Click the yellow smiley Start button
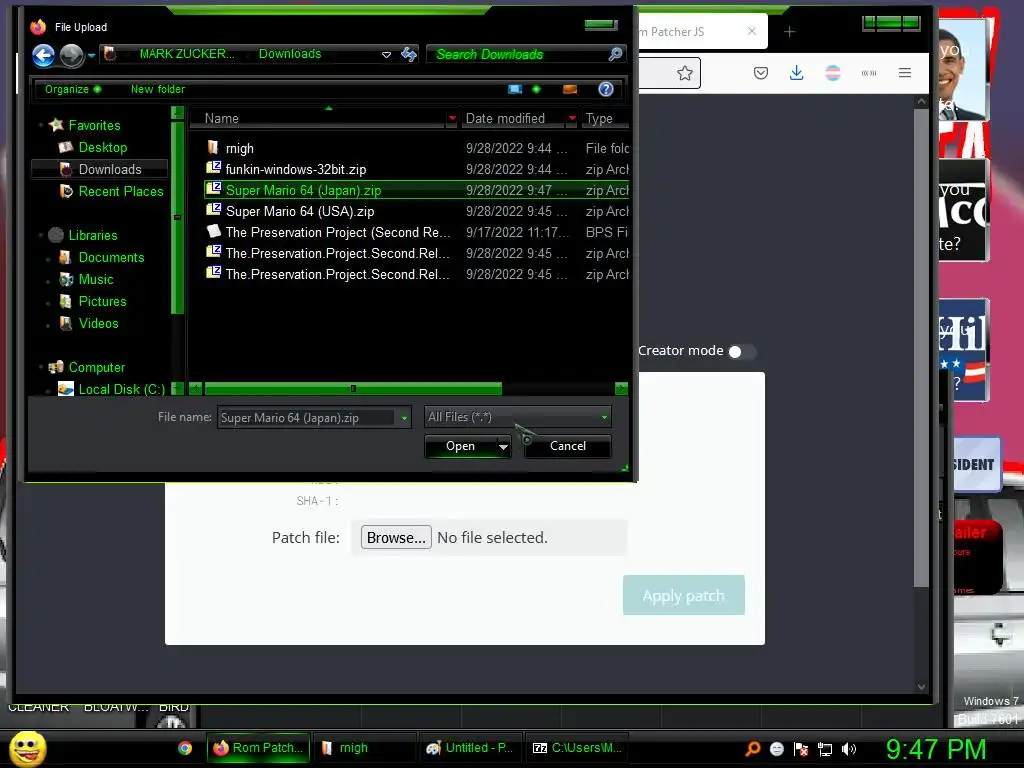This screenshot has height=768, width=1024. pos(27,748)
